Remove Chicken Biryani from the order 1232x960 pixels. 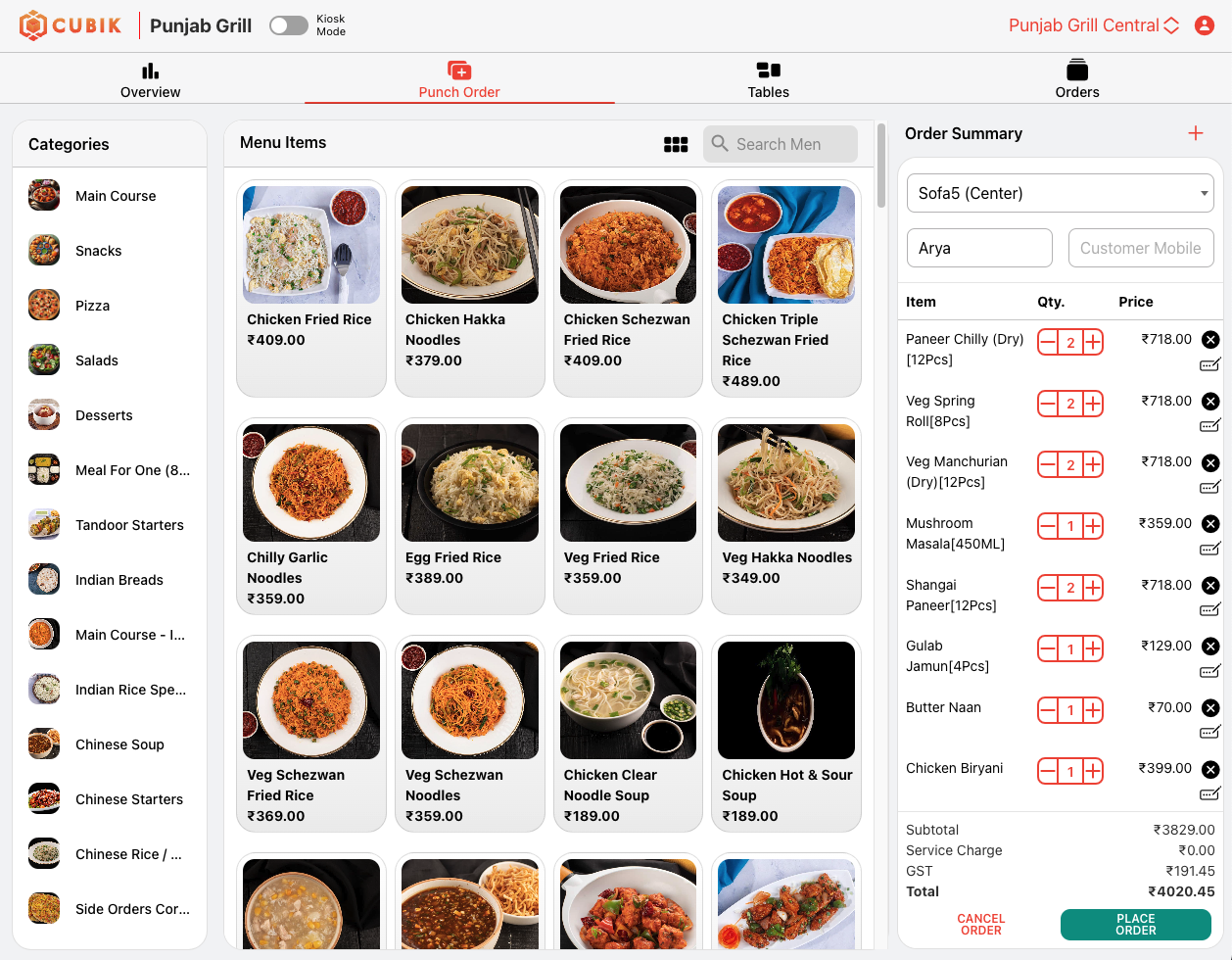pos(1210,769)
